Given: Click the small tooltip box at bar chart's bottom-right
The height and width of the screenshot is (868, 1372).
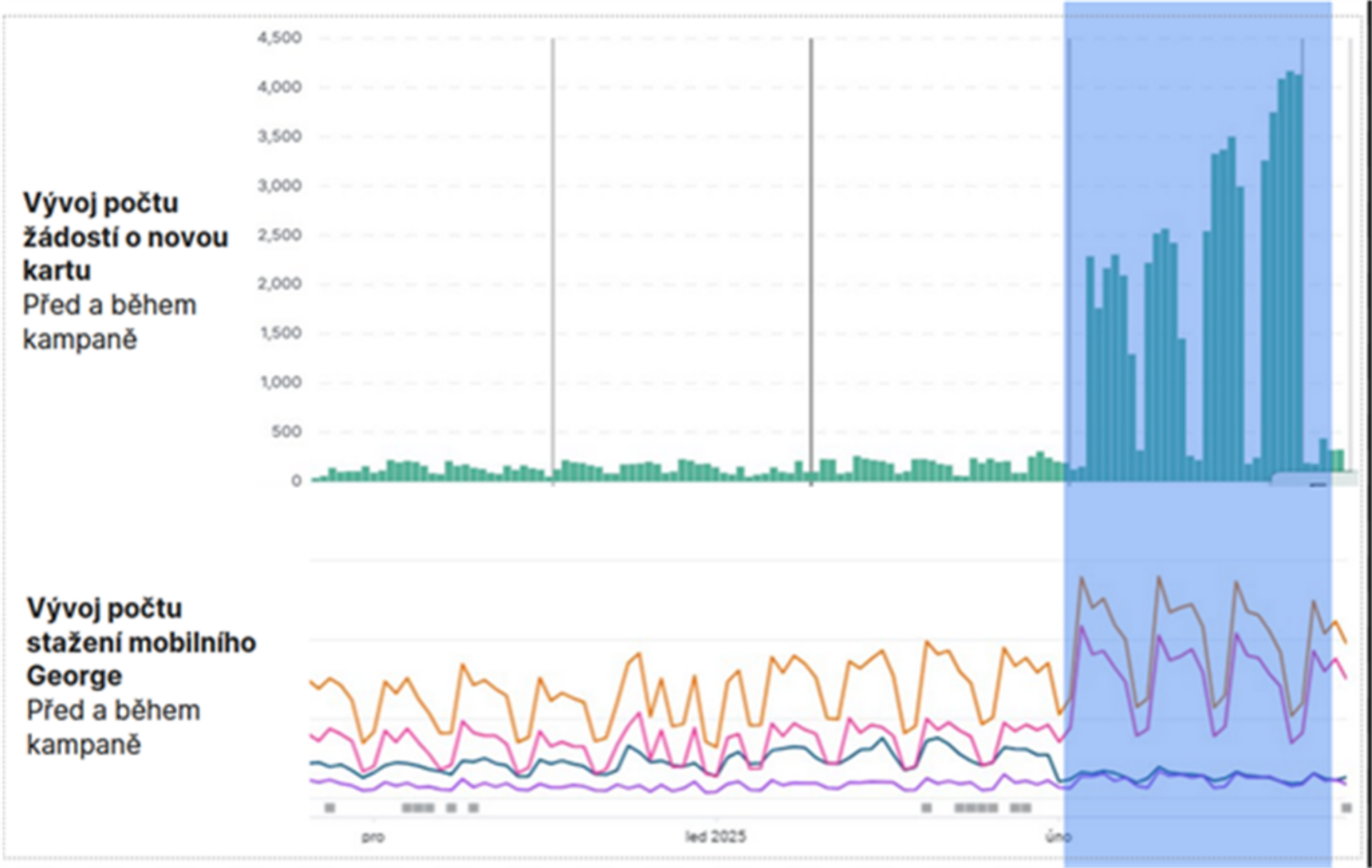Looking at the screenshot, I should point(1313,479).
